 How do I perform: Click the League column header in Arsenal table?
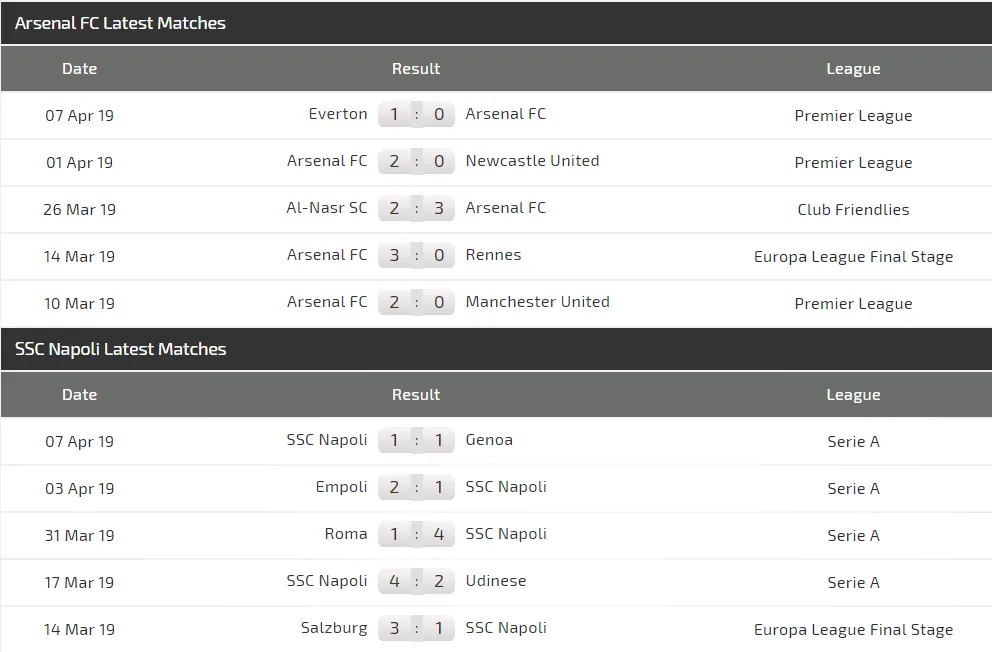[x=853, y=69]
